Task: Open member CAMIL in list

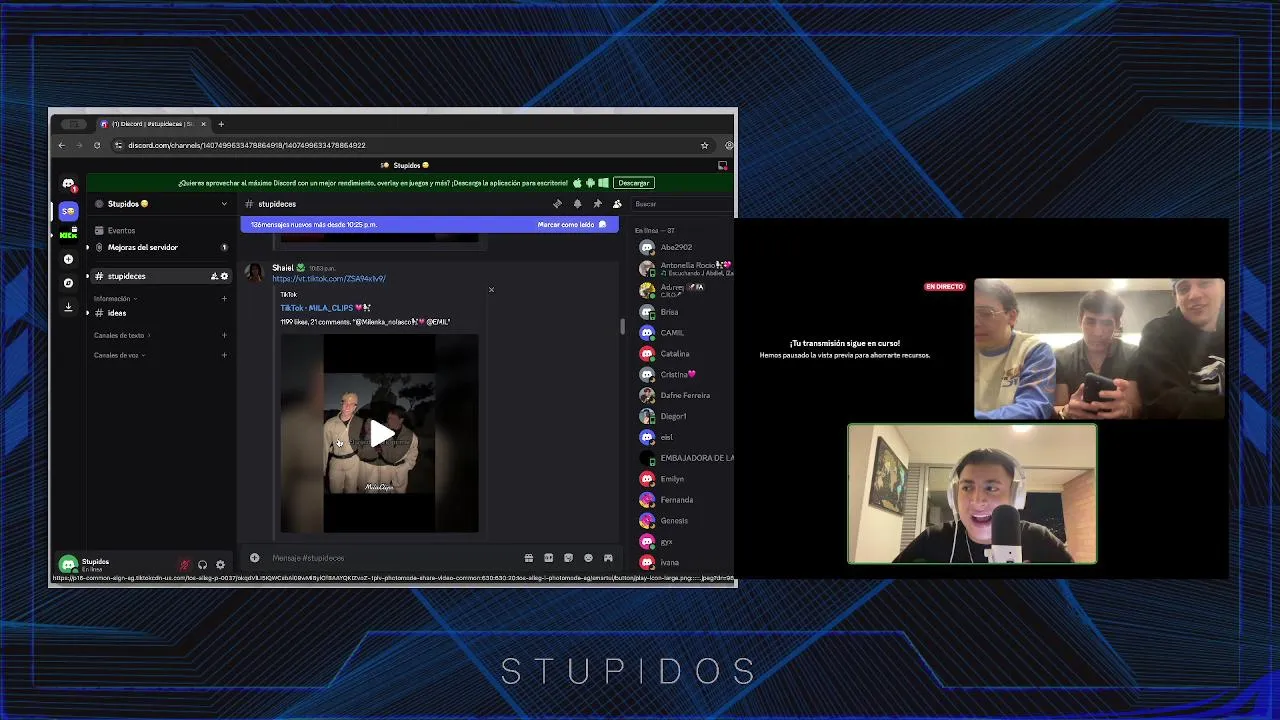Action: coord(685,333)
